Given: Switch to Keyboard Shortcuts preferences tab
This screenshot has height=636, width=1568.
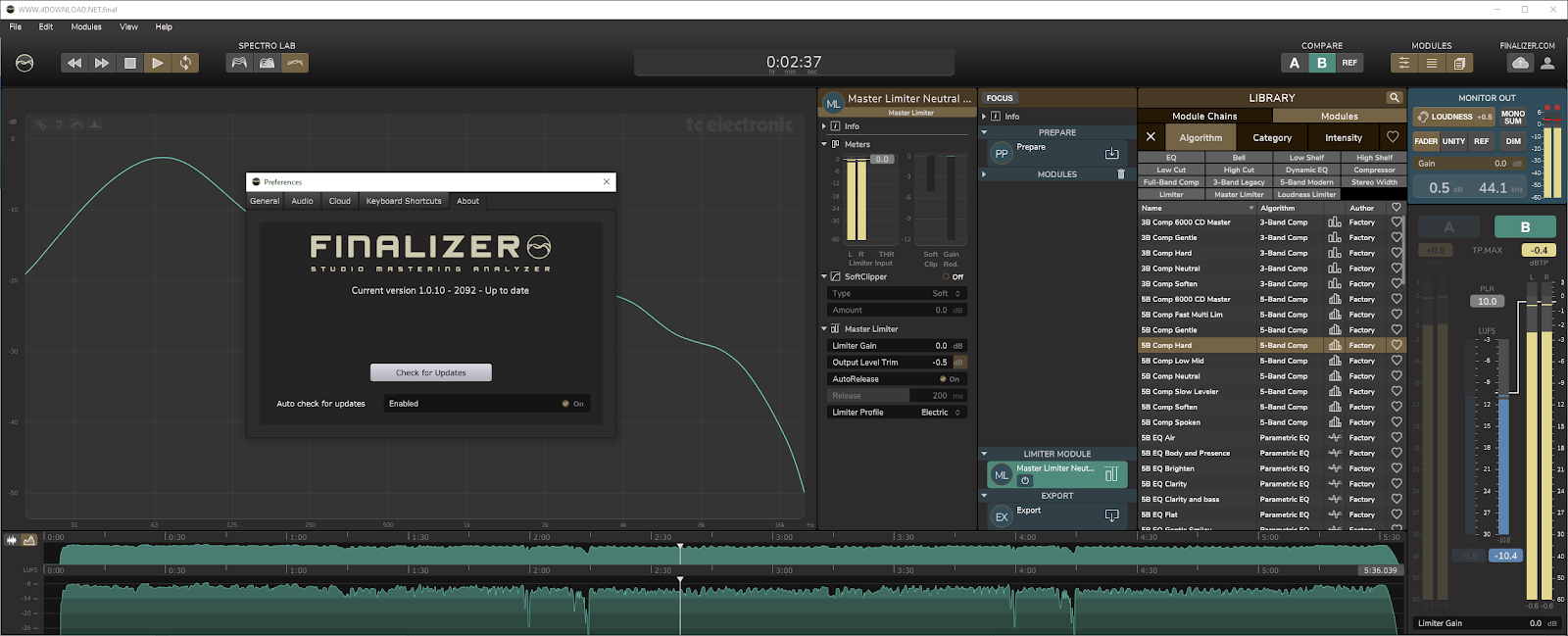Looking at the screenshot, I should click(404, 201).
